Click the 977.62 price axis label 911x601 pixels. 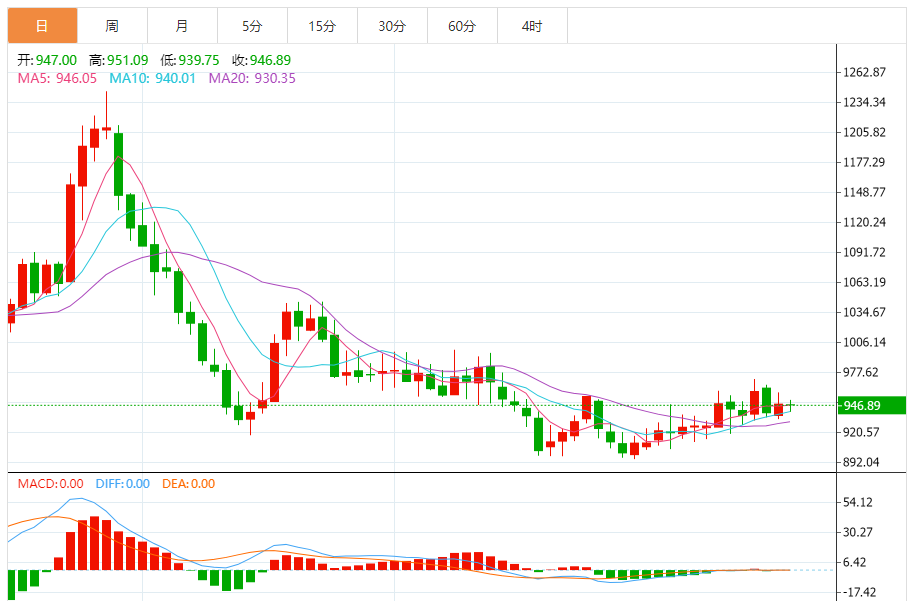(861, 372)
